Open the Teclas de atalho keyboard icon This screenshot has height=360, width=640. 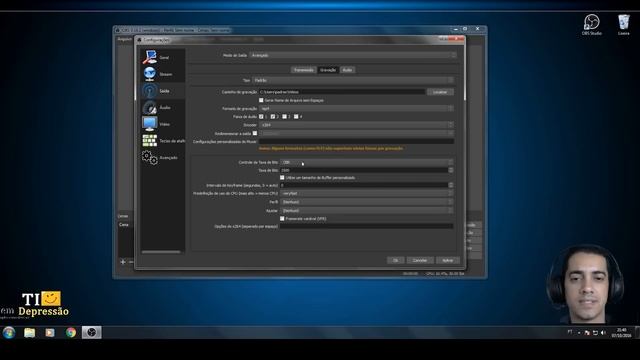(x=149, y=140)
